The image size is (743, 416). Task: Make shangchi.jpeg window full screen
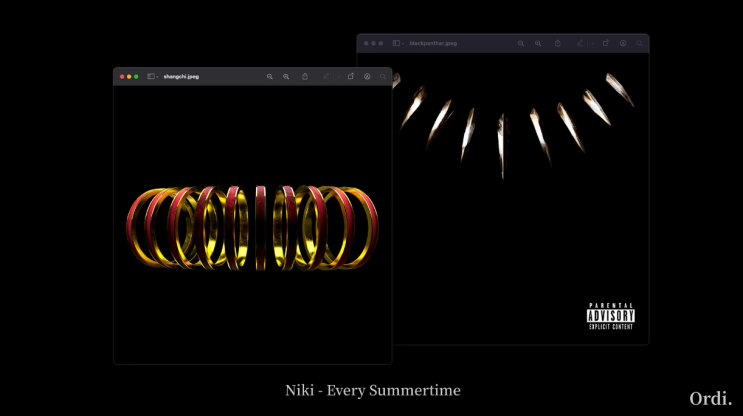click(x=136, y=76)
